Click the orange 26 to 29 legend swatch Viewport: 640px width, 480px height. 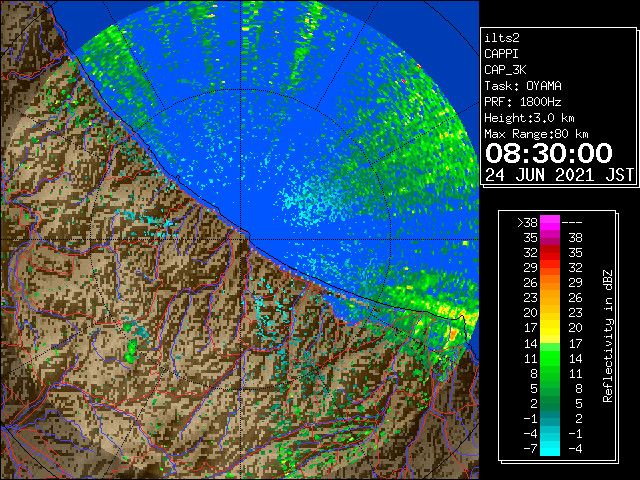pyautogui.click(x=550, y=283)
